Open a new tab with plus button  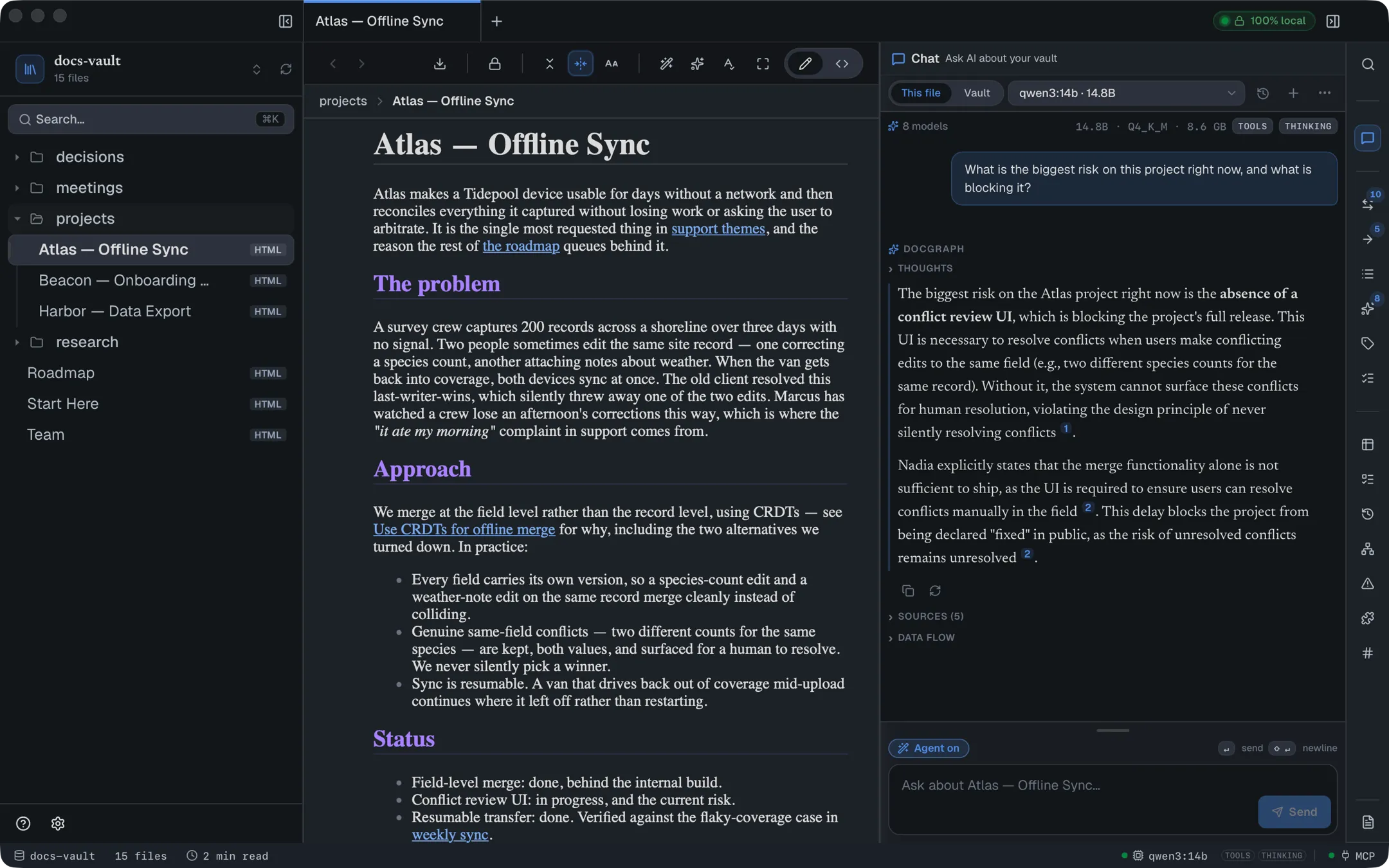pyautogui.click(x=496, y=21)
